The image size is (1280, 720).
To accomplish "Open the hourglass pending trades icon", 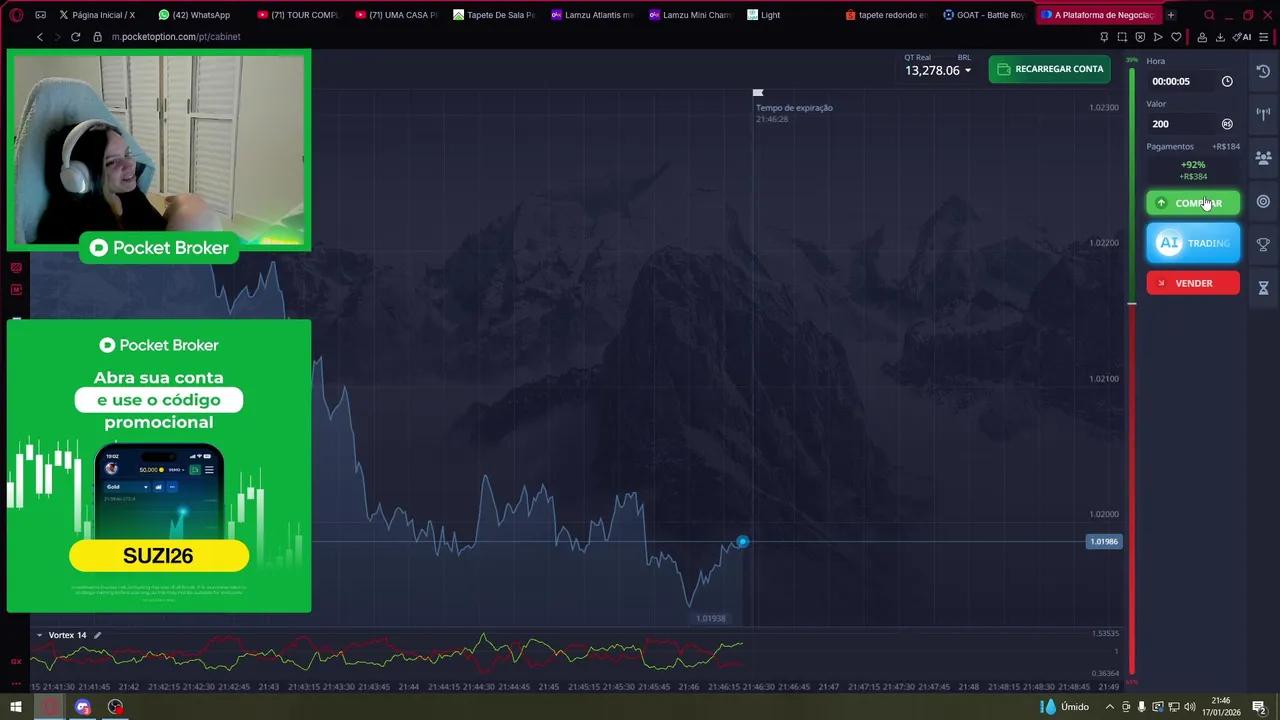I will (x=1263, y=288).
